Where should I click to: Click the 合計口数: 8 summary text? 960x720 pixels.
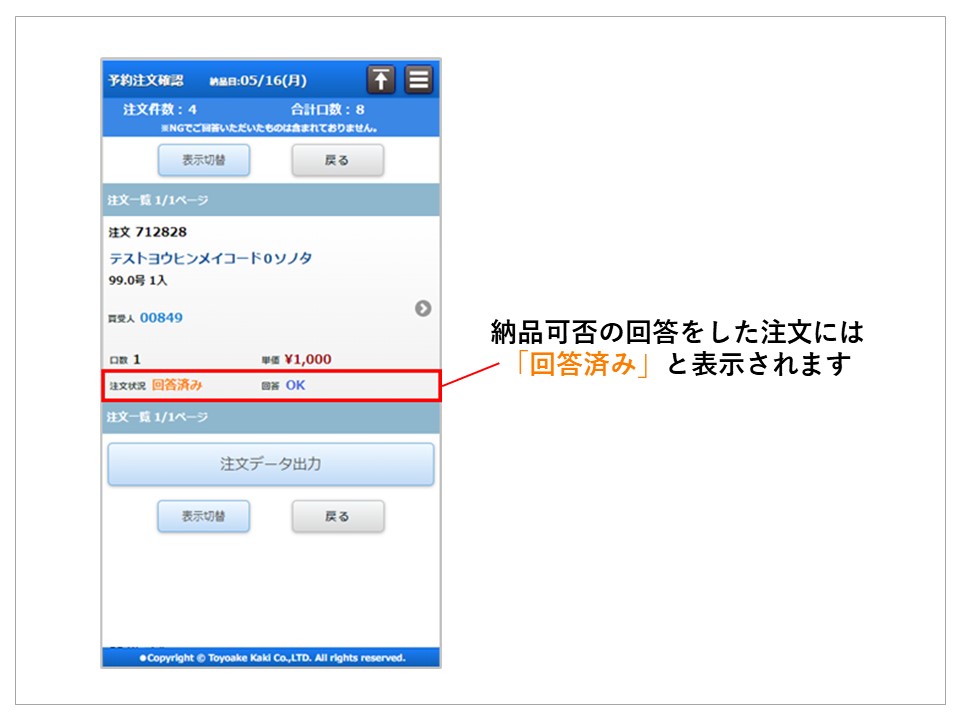click(x=327, y=109)
